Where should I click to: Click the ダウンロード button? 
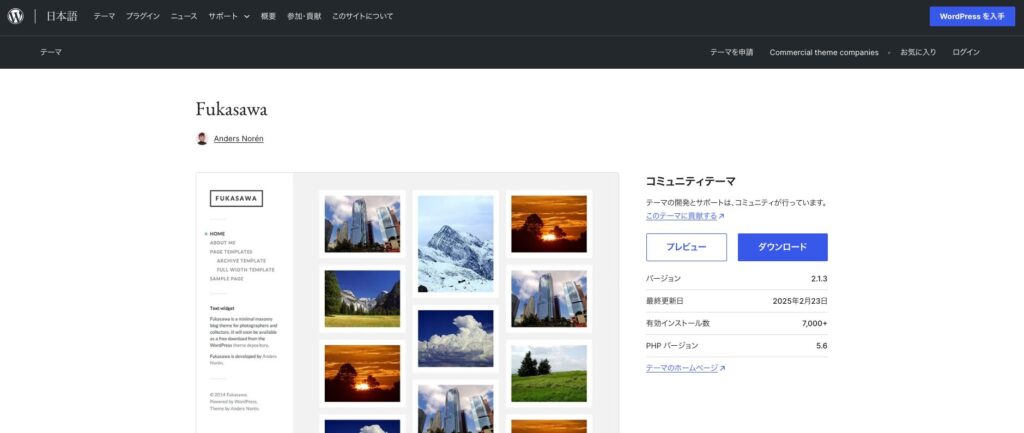click(x=782, y=247)
